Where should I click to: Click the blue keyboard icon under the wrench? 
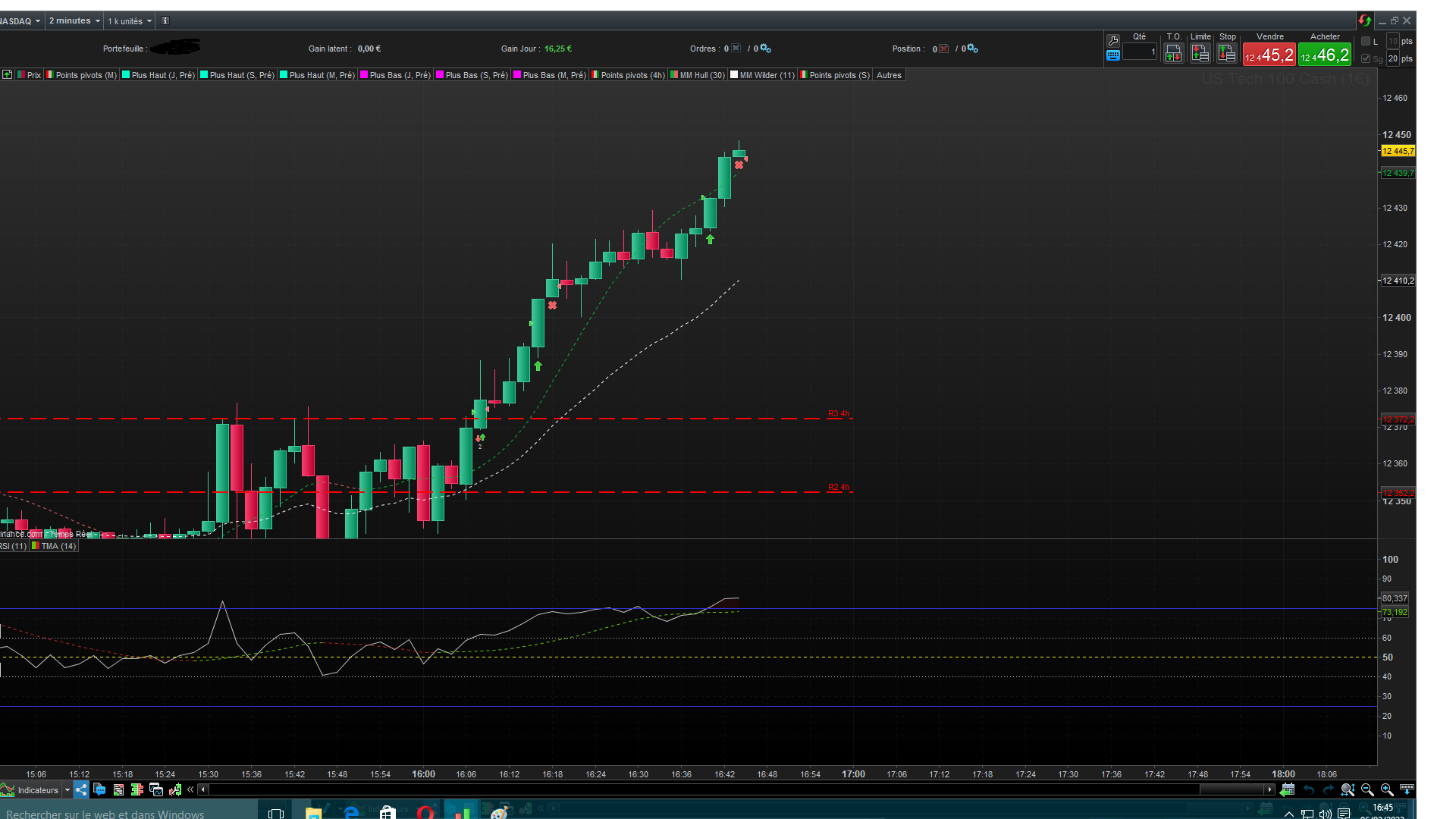pyautogui.click(x=1113, y=55)
